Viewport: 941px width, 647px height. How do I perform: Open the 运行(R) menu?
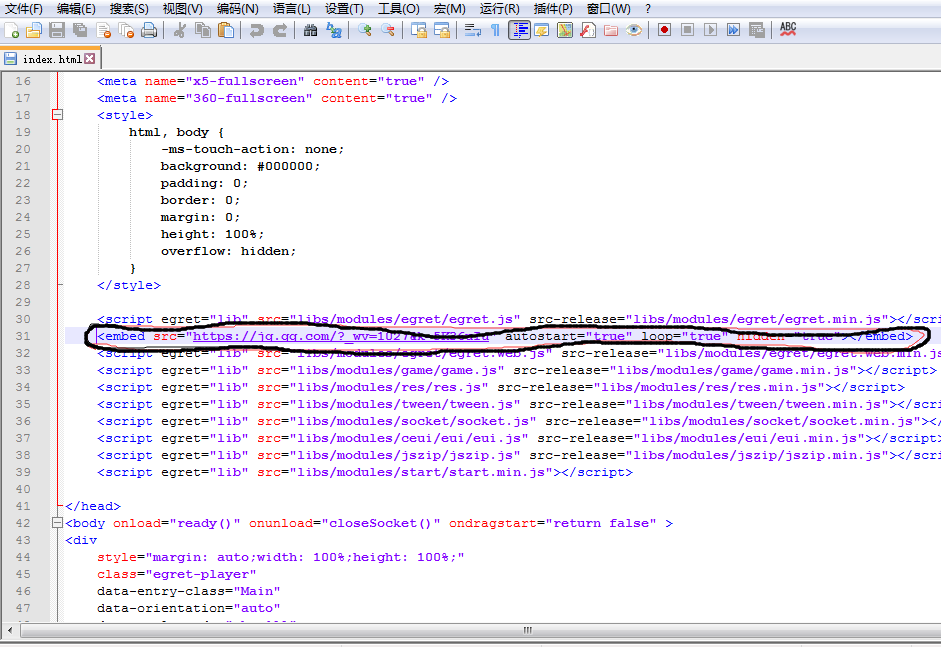pyautogui.click(x=499, y=9)
